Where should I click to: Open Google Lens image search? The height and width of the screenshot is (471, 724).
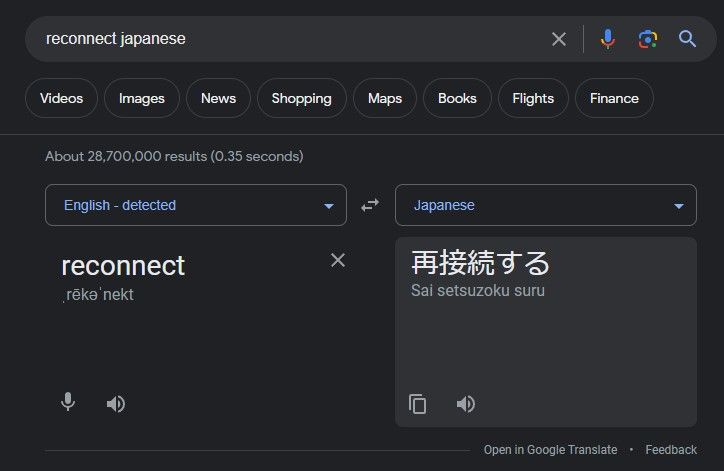pyautogui.click(x=648, y=39)
